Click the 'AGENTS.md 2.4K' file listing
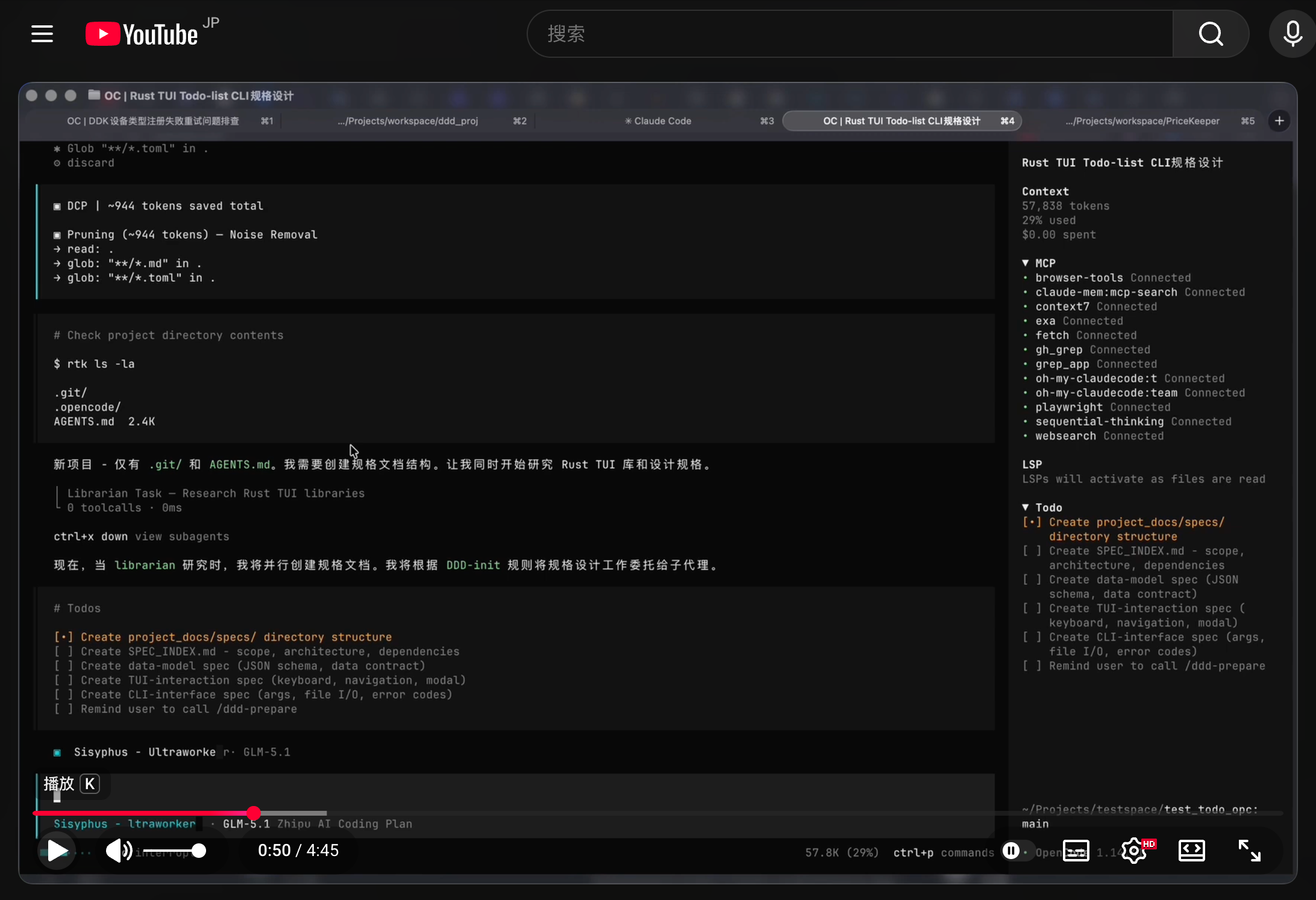The width and height of the screenshot is (1316, 900). pos(104,422)
